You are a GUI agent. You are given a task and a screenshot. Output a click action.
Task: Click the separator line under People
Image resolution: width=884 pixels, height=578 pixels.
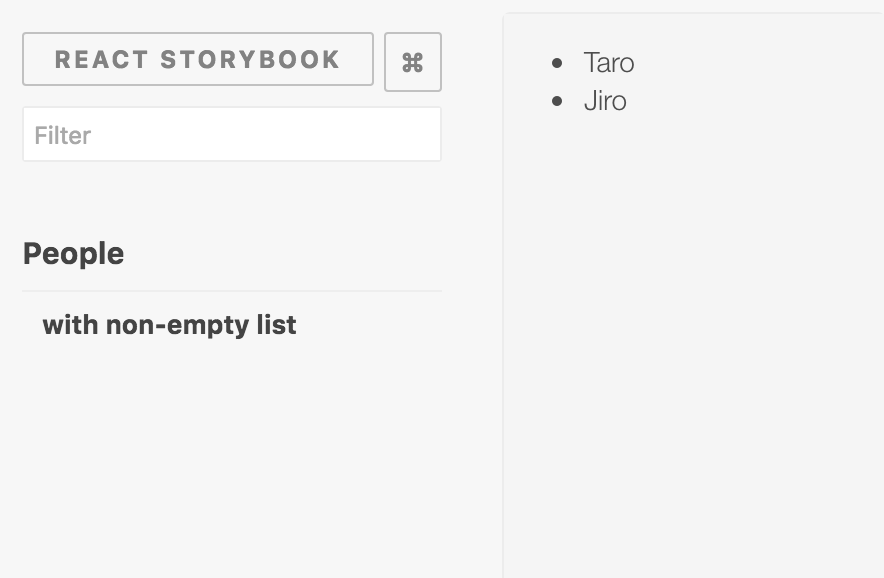pyautogui.click(x=232, y=291)
